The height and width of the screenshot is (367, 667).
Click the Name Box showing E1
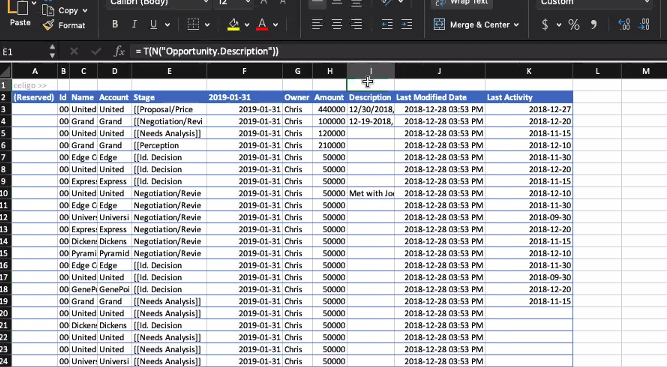coord(23,51)
